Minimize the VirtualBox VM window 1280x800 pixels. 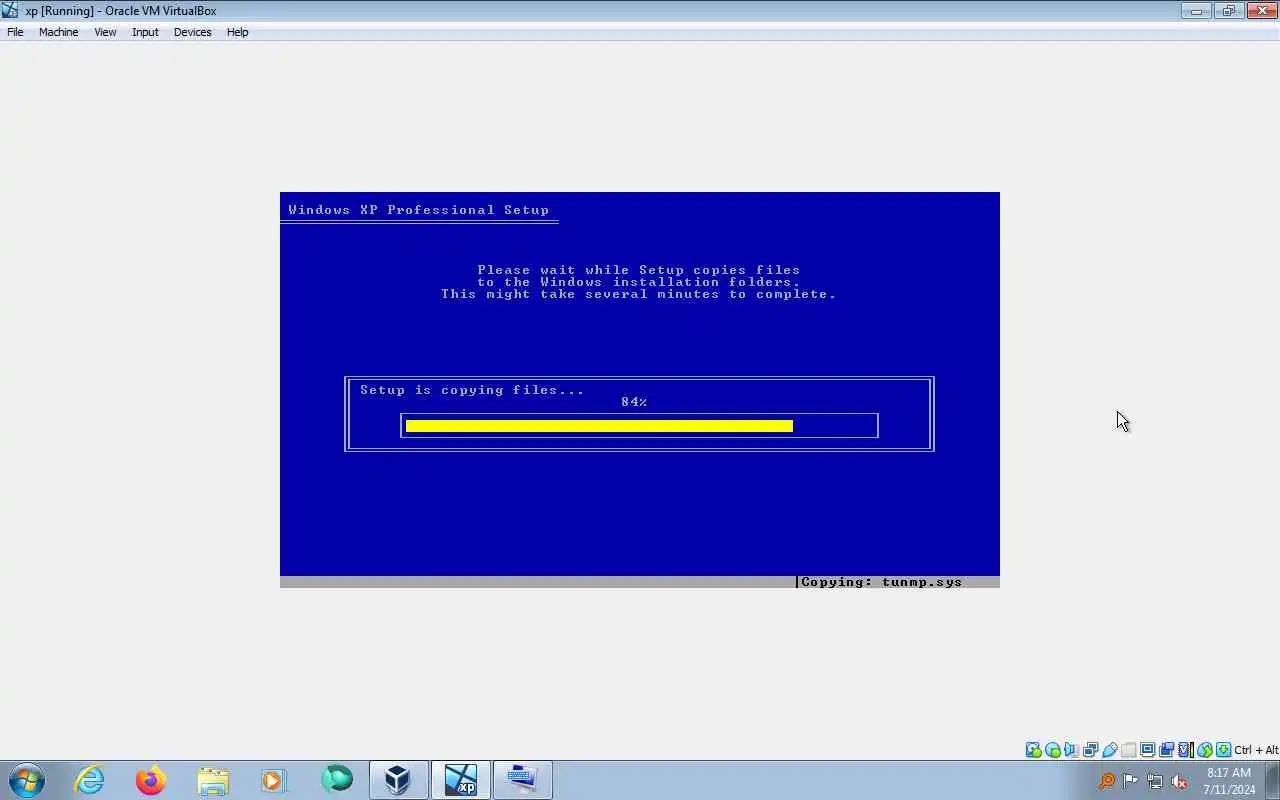1196,11
